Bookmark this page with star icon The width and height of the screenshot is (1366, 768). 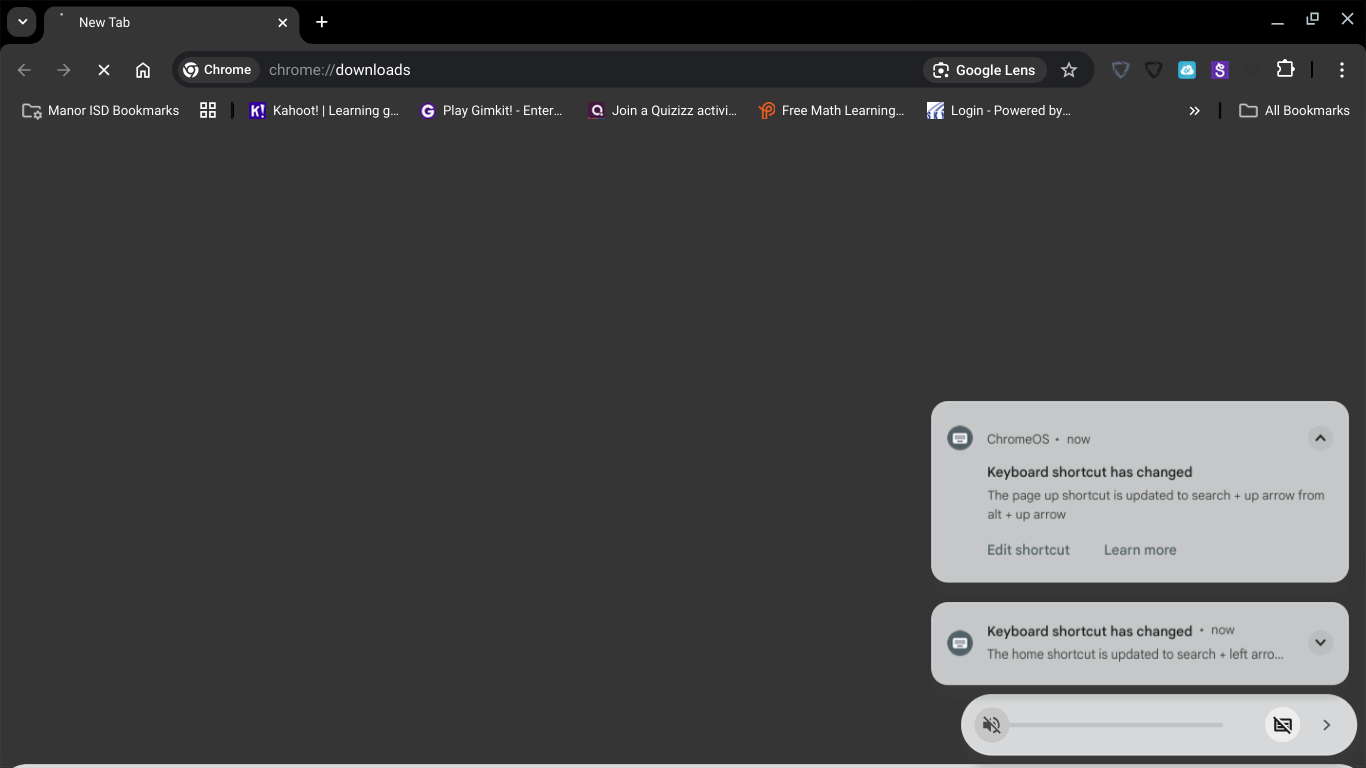click(1069, 70)
